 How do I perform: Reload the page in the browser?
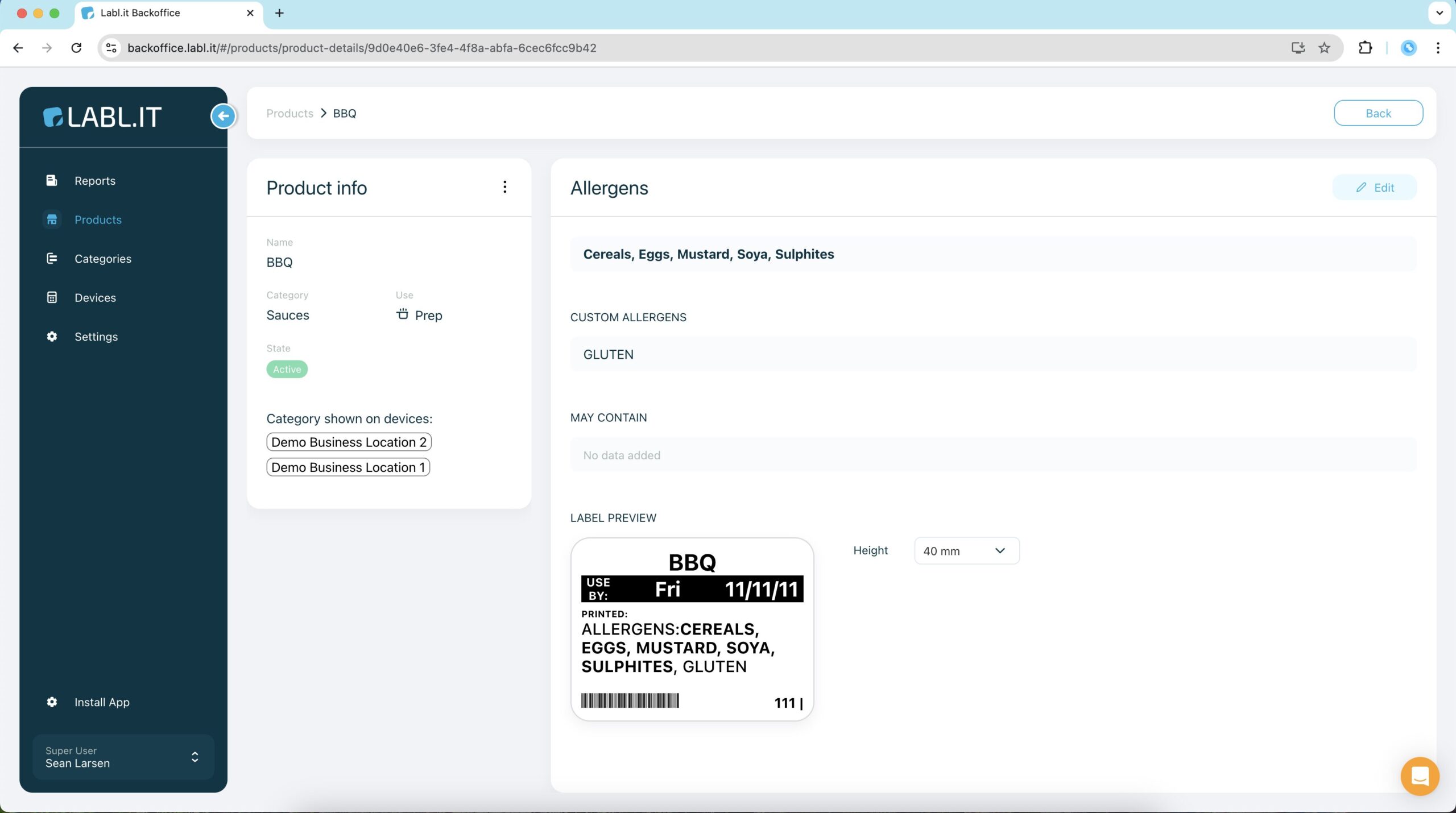pos(76,48)
